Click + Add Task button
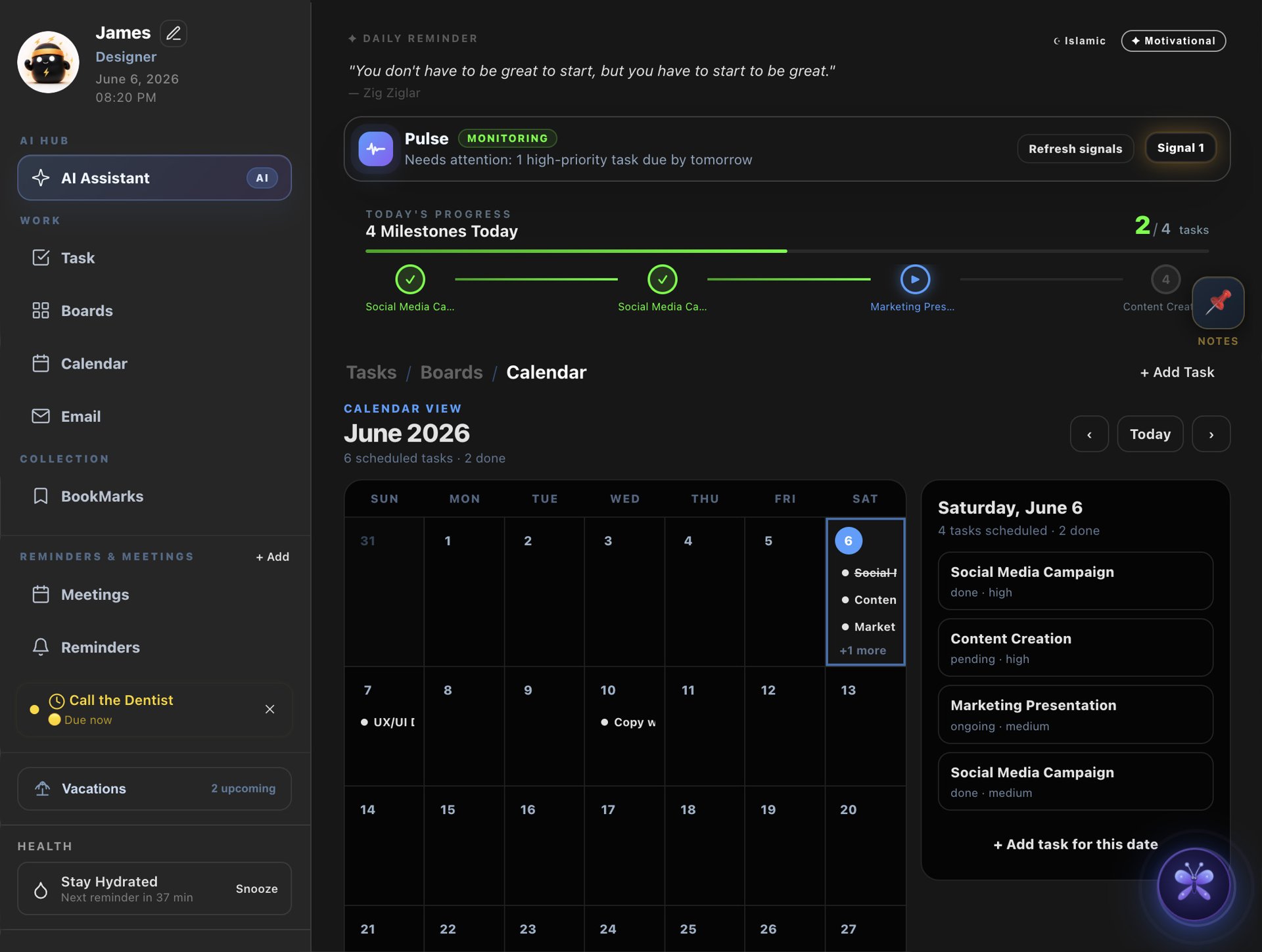The width and height of the screenshot is (1262, 952). (1177, 372)
